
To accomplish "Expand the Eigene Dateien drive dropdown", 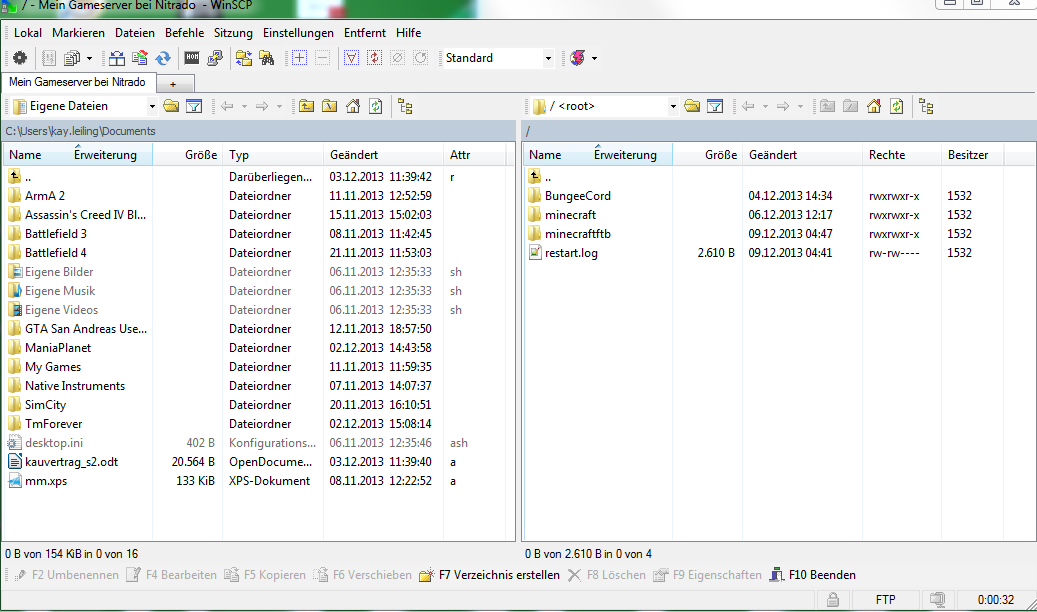I will click(x=152, y=106).
